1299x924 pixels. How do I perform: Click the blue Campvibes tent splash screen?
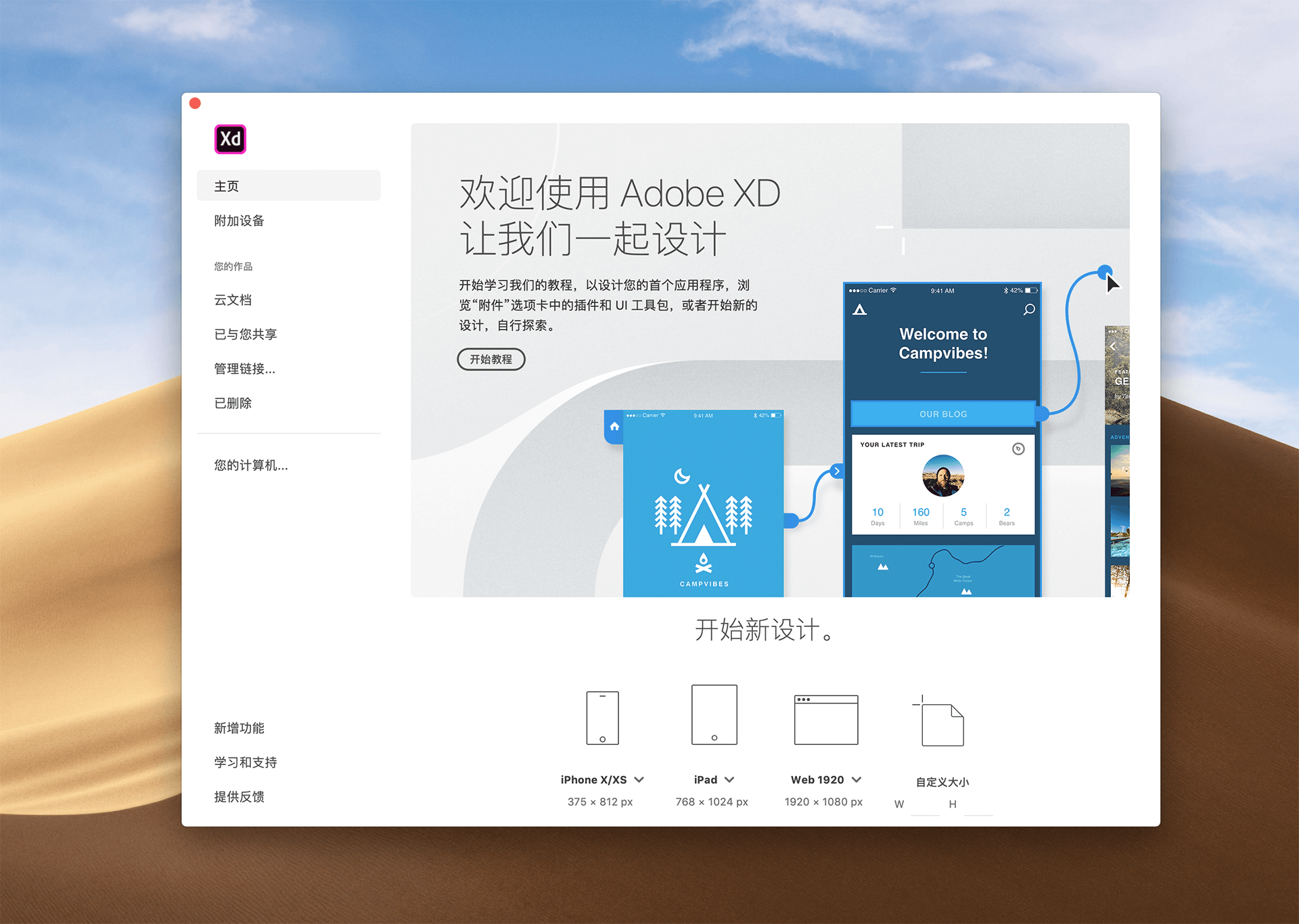(x=704, y=503)
